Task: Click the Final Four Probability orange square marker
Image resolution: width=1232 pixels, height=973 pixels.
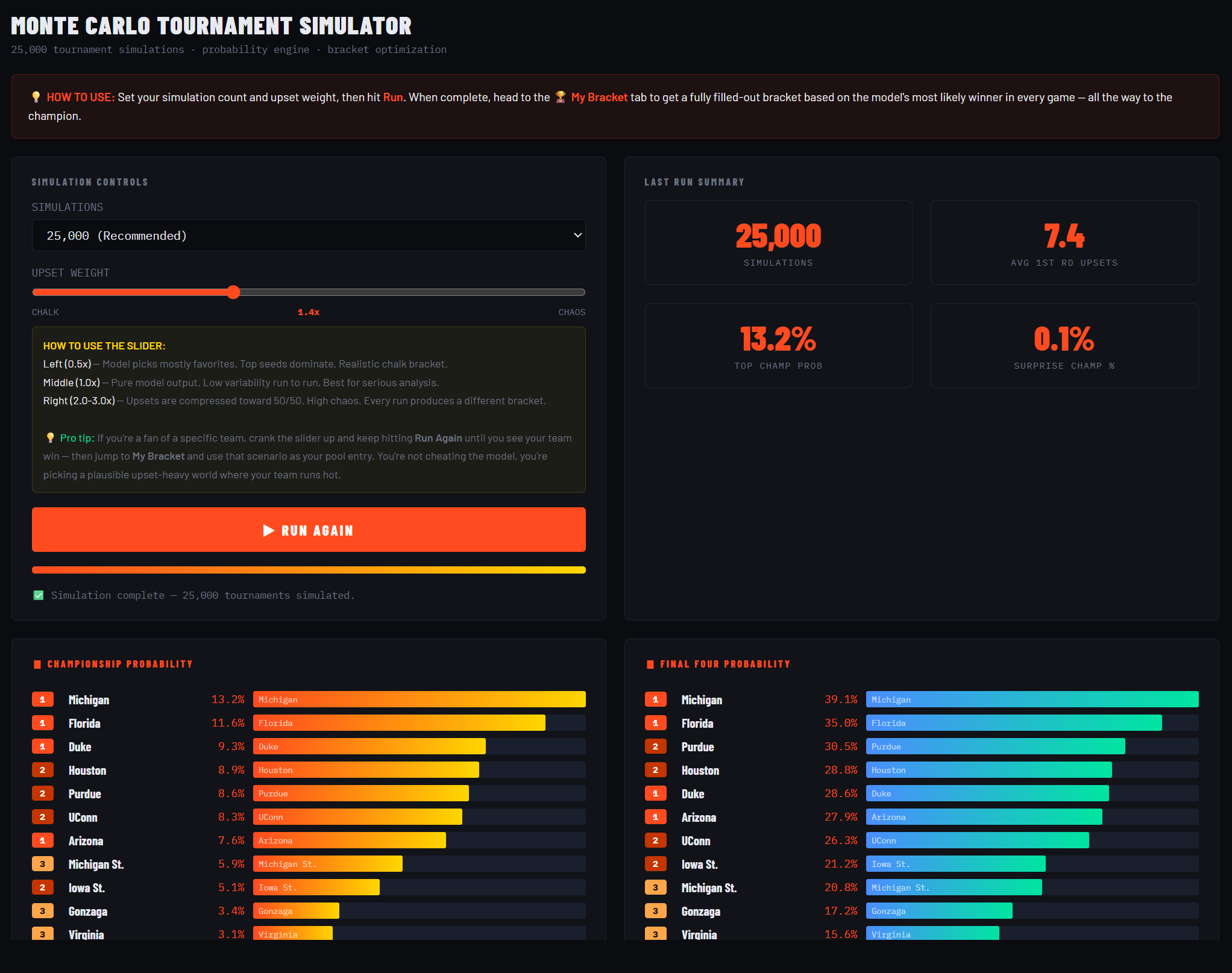Action: click(x=650, y=664)
